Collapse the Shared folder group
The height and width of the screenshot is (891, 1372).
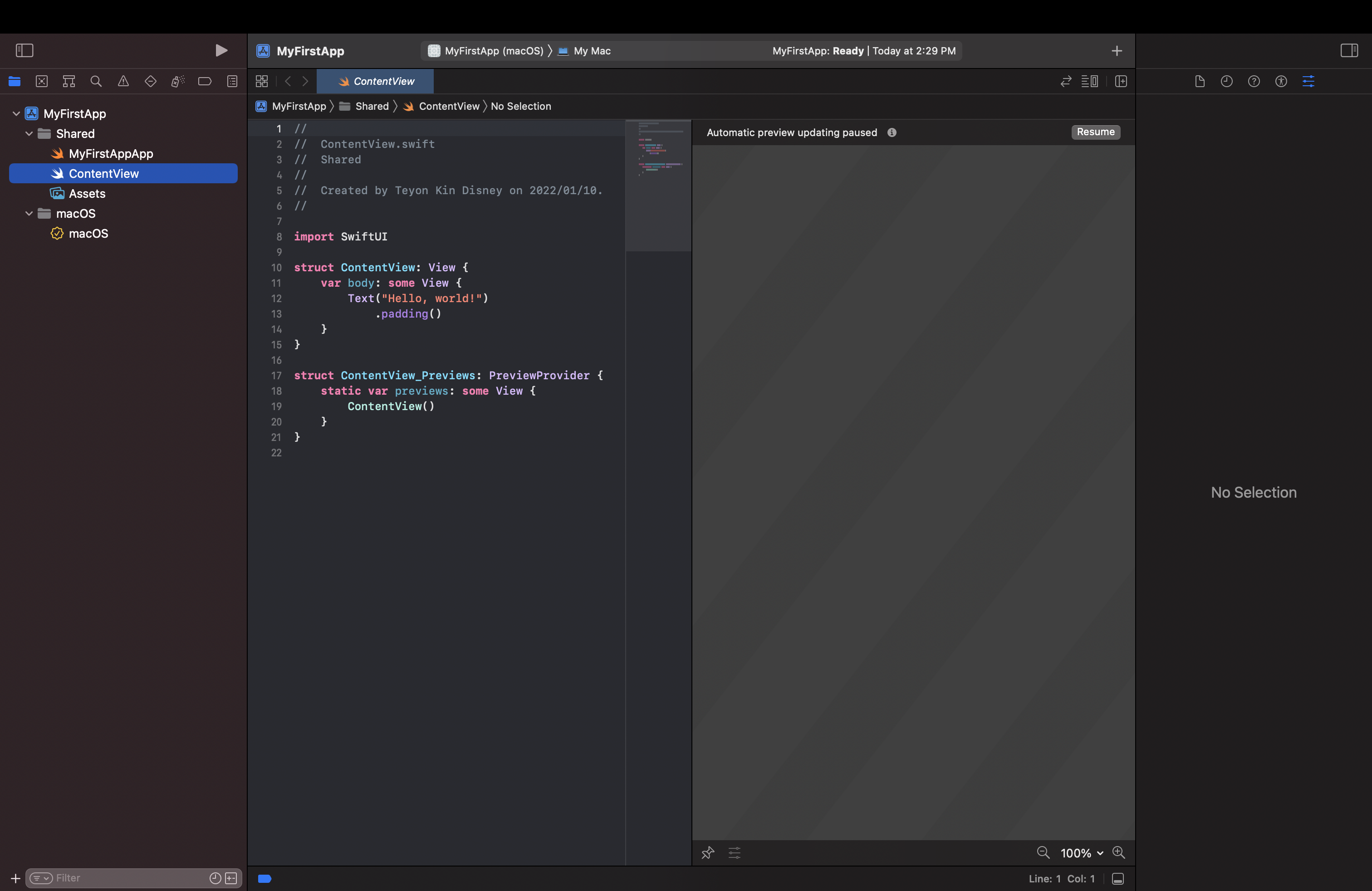[29, 134]
